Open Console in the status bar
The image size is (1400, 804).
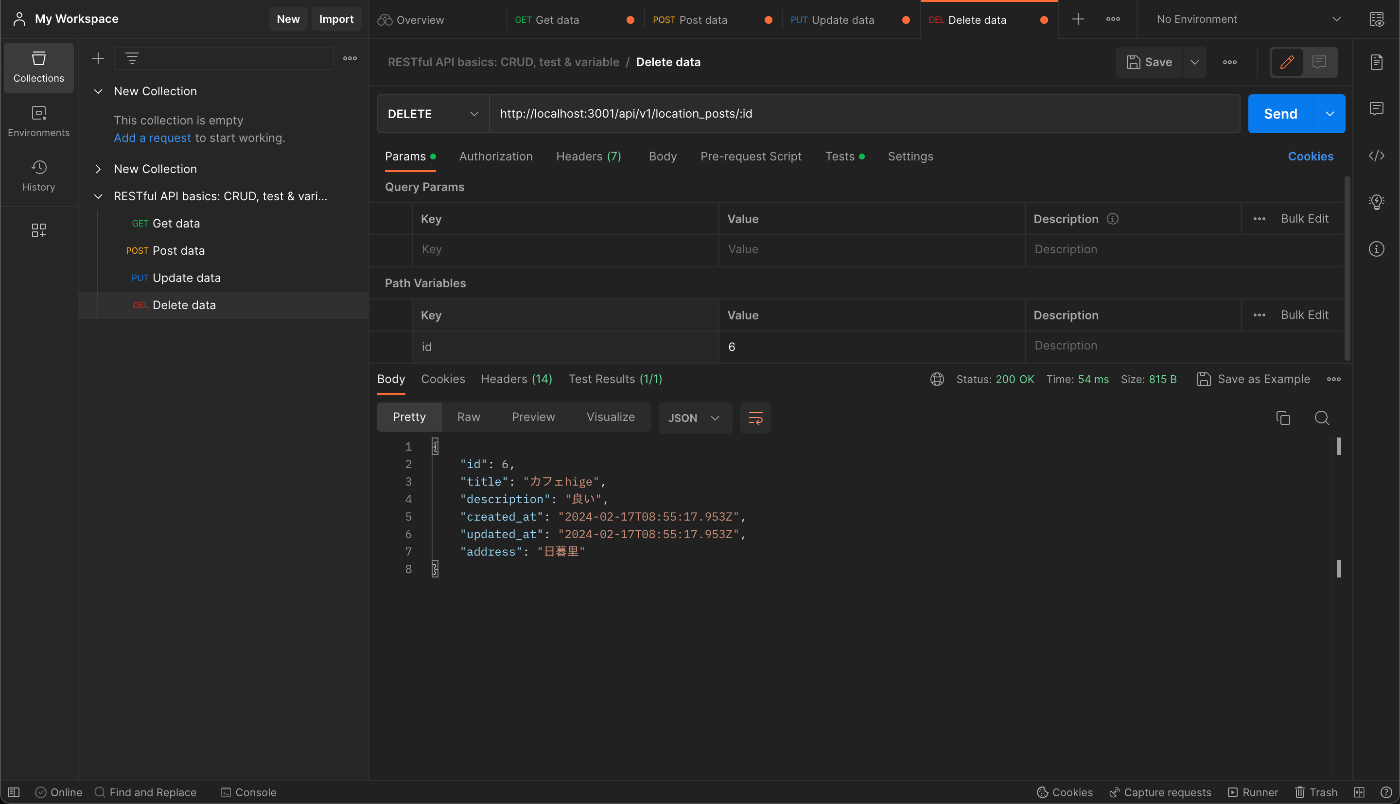tap(248, 792)
